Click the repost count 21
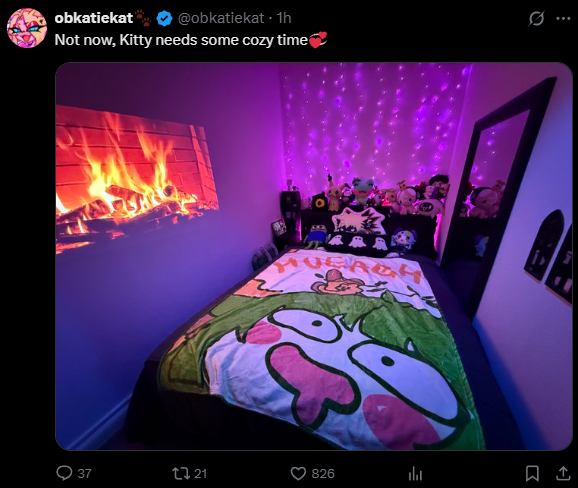578x488 pixels. coord(200,473)
